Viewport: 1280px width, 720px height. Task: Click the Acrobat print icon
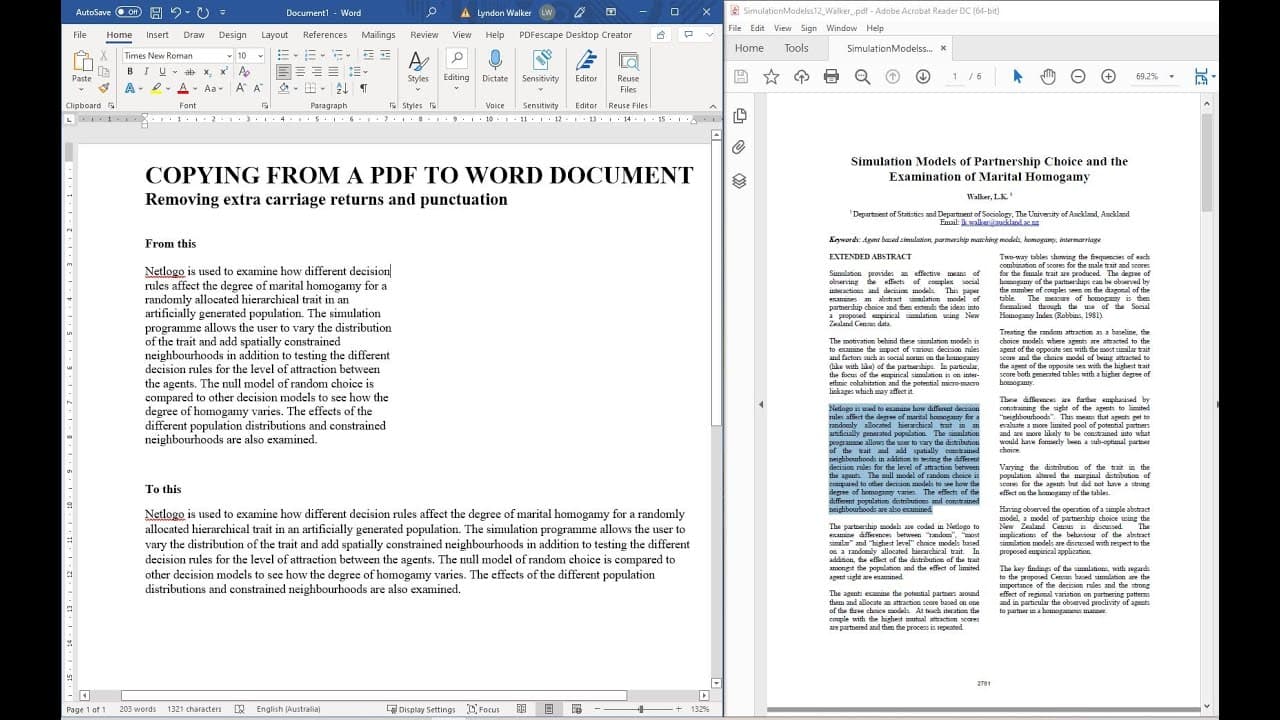831,76
